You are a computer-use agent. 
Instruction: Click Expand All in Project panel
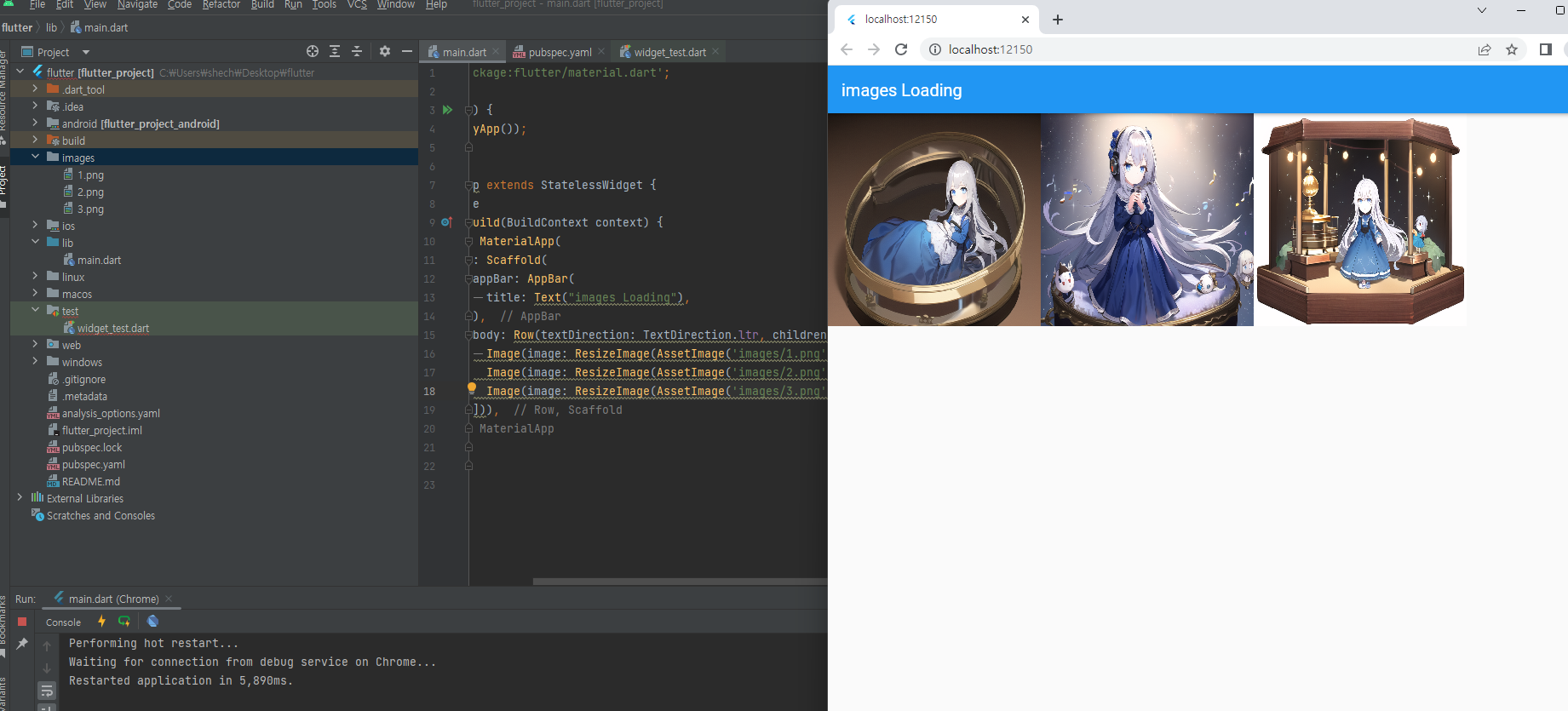(x=335, y=52)
